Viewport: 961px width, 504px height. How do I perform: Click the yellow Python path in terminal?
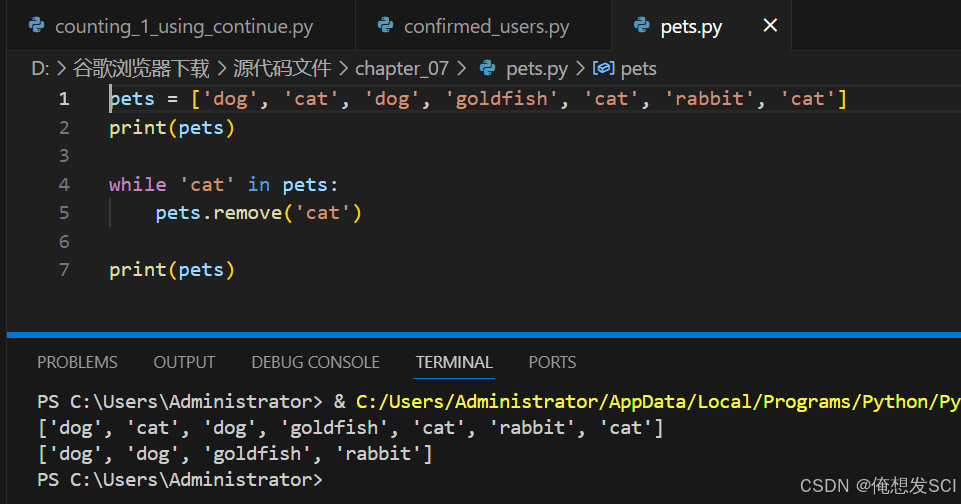tap(658, 402)
